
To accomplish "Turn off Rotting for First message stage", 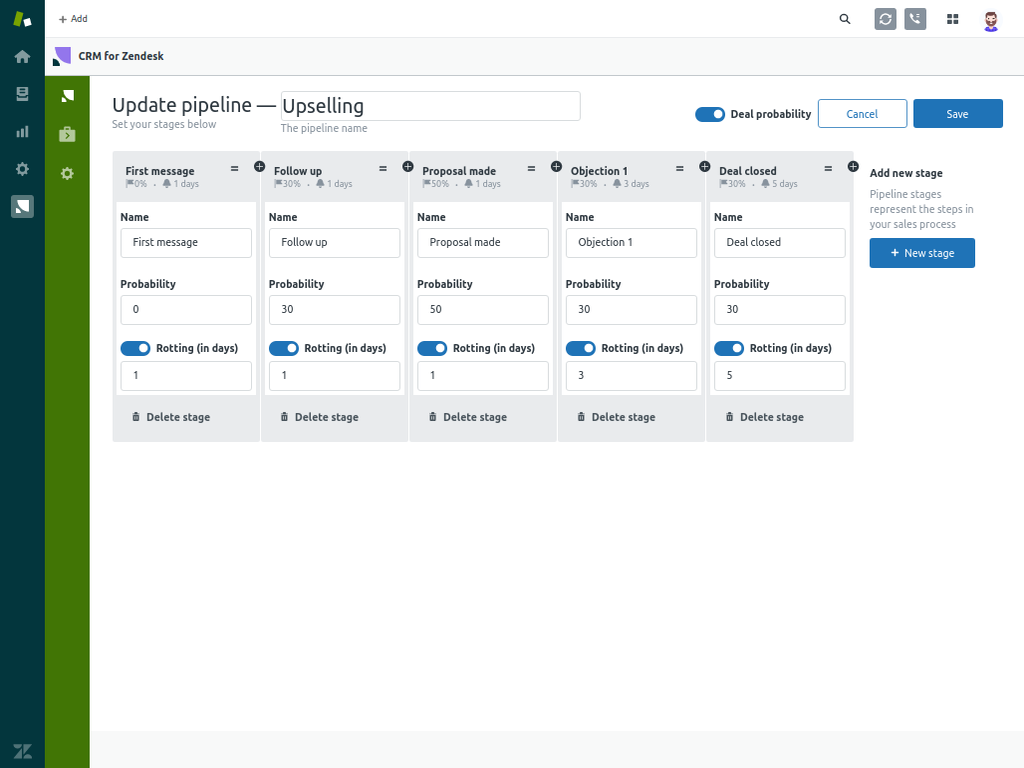I will pos(135,348).
